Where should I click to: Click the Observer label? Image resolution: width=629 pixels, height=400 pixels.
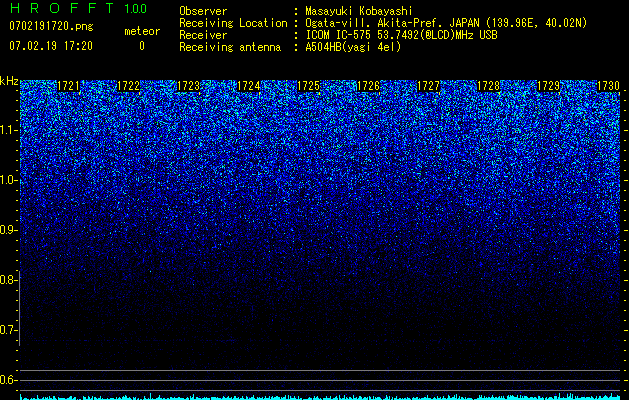pyautogui.click(x=203, y=11)
